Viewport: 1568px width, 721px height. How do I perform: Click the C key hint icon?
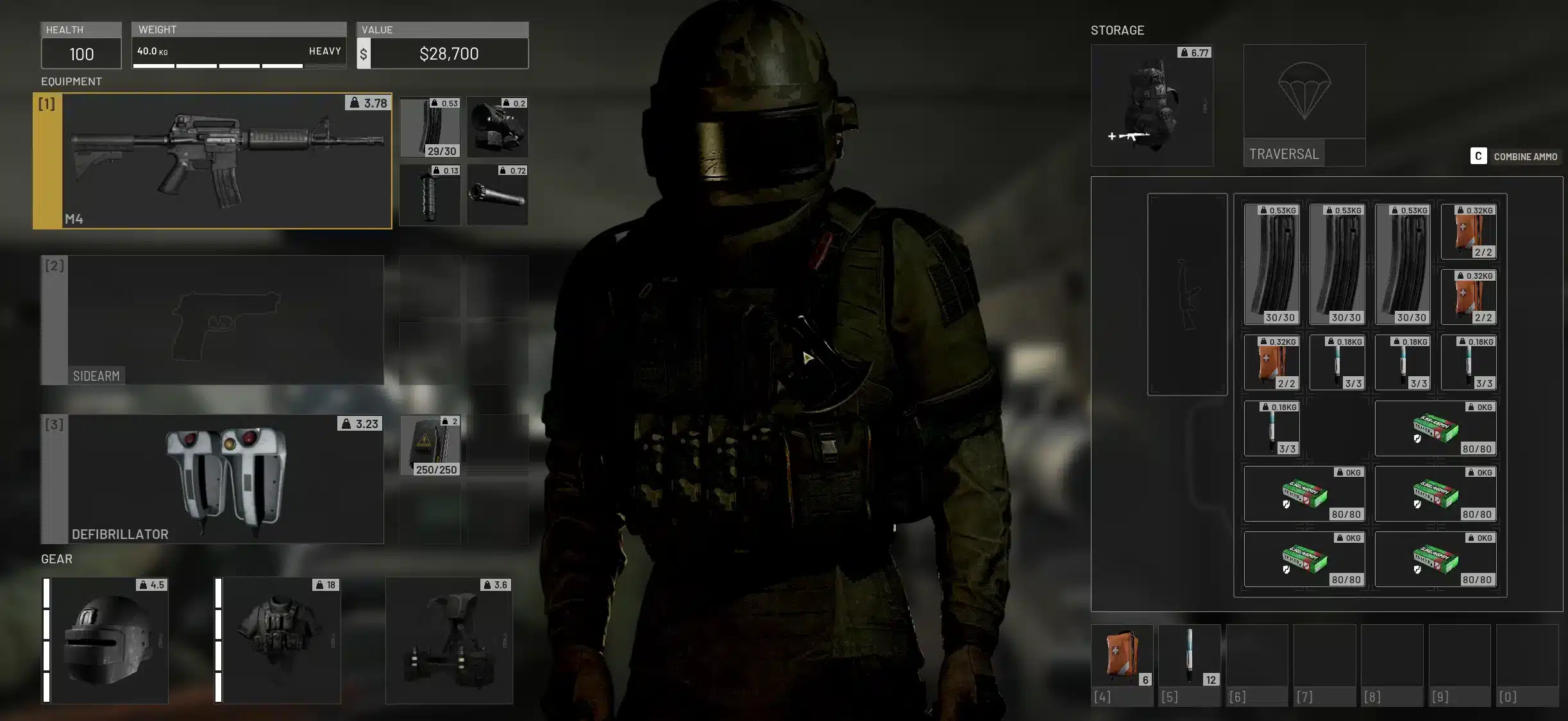(1478, 156)
